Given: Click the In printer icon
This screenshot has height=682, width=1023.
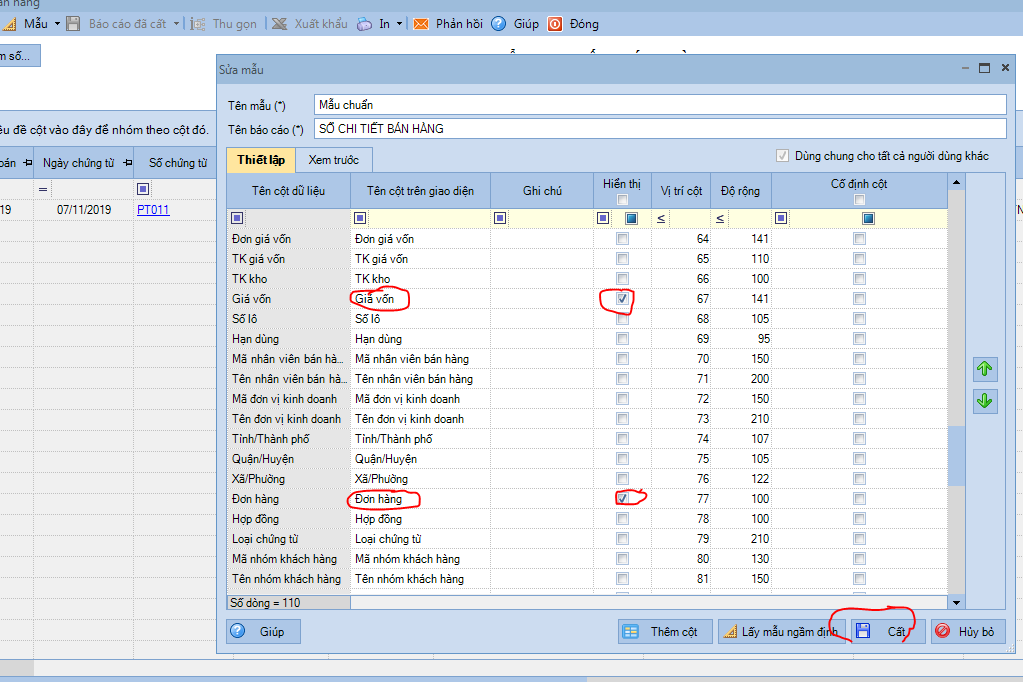Looking at the screenshot, I should click(x=364, y=23).
